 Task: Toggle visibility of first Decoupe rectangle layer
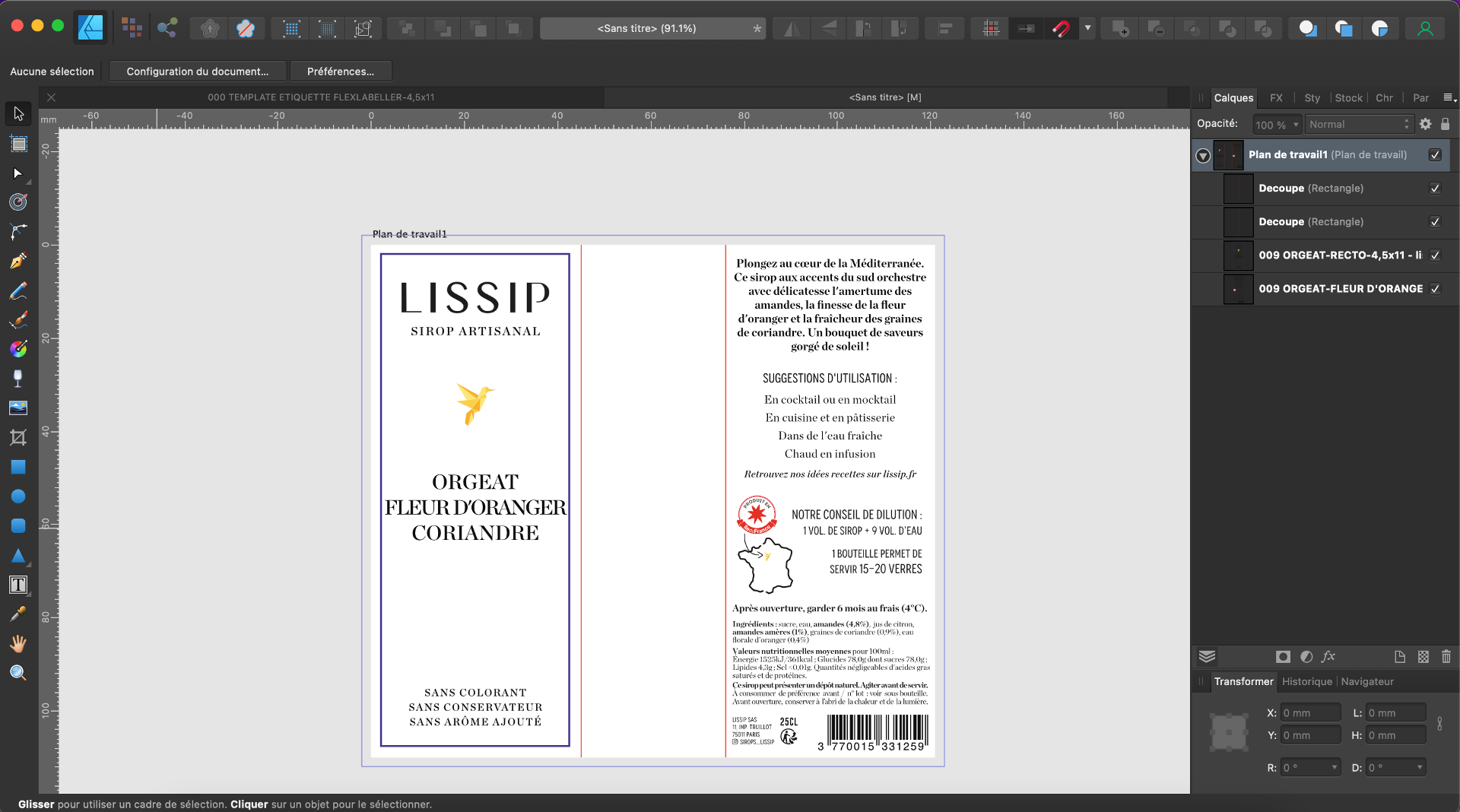pyautogui.click(x=1435, y=189)
